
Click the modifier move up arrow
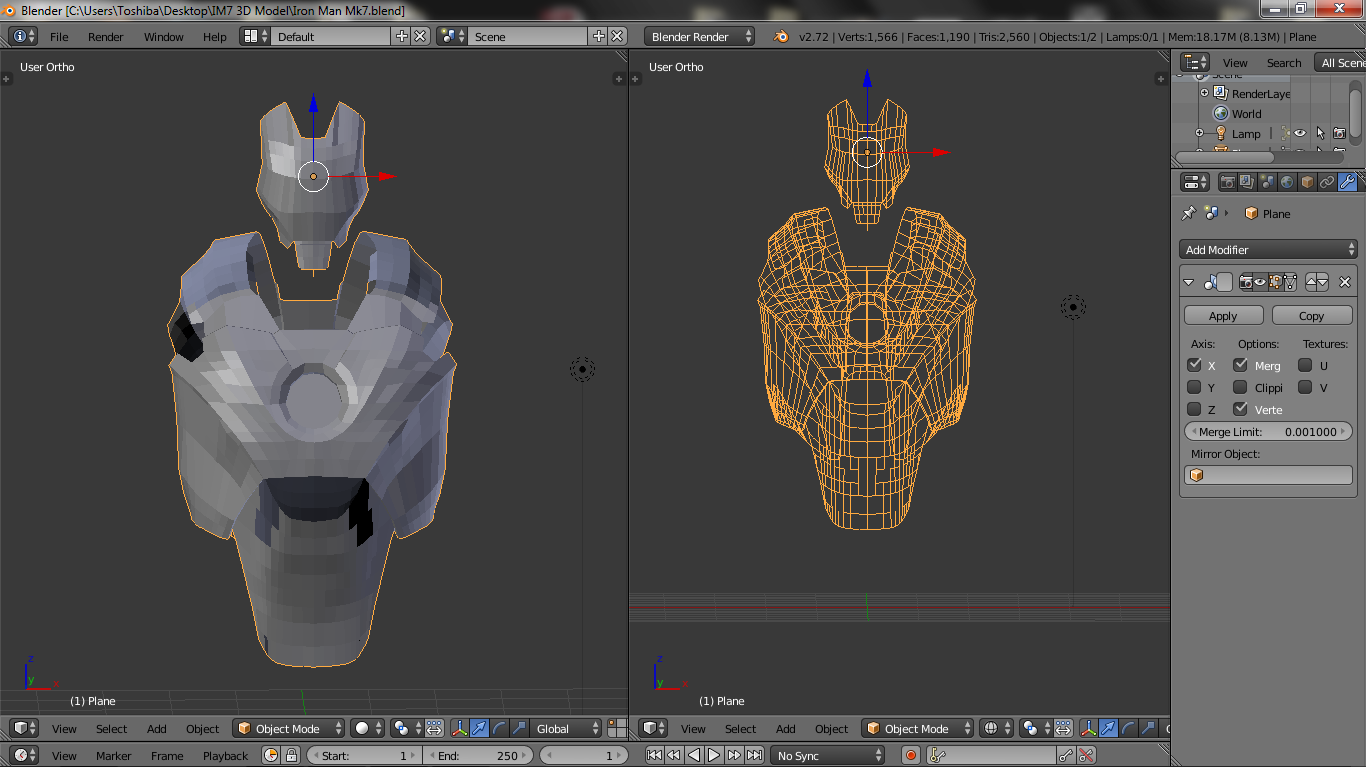[x=1311, y=282]
